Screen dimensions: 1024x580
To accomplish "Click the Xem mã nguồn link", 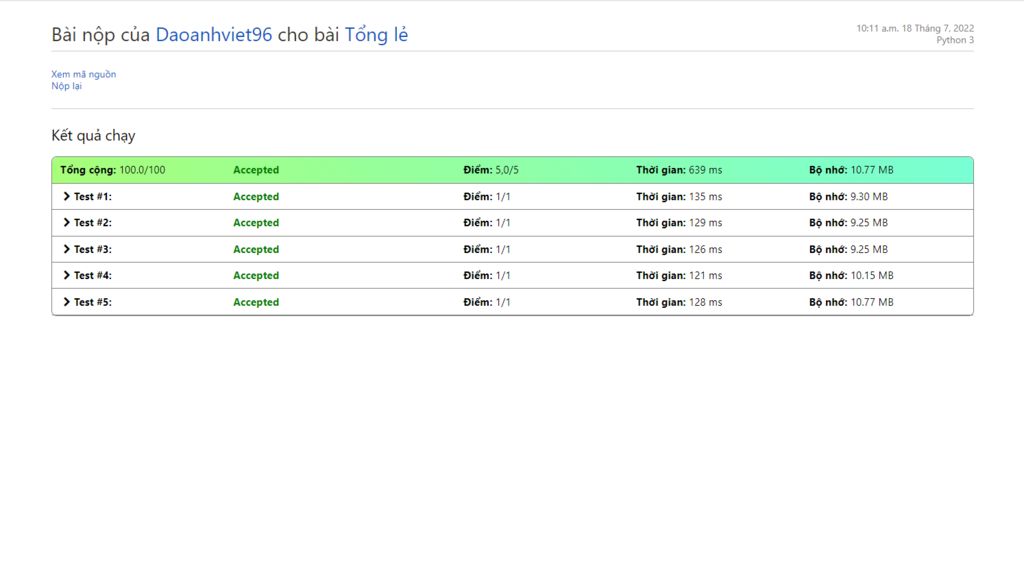I will click(x=84, y=74).
